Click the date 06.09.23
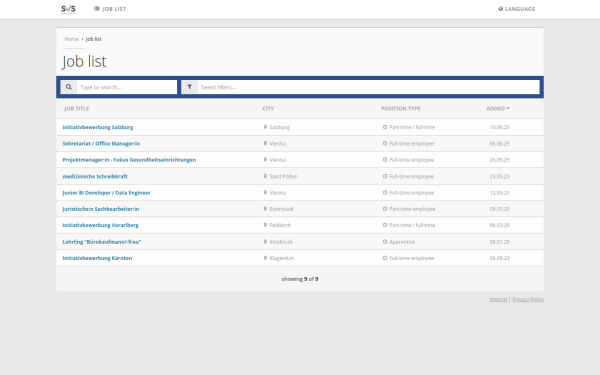The height and width of the screenshot is (375, 600). coord(499,258)
